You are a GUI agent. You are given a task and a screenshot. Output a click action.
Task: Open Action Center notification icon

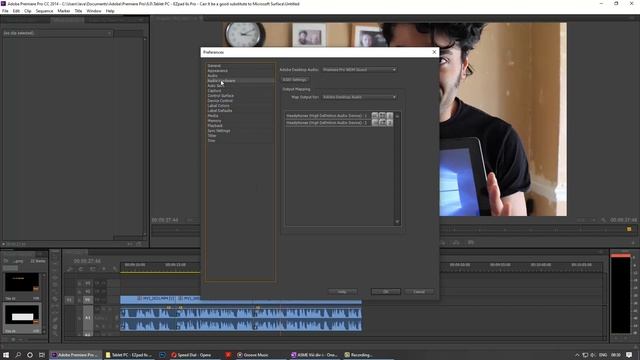coord(629,355)
